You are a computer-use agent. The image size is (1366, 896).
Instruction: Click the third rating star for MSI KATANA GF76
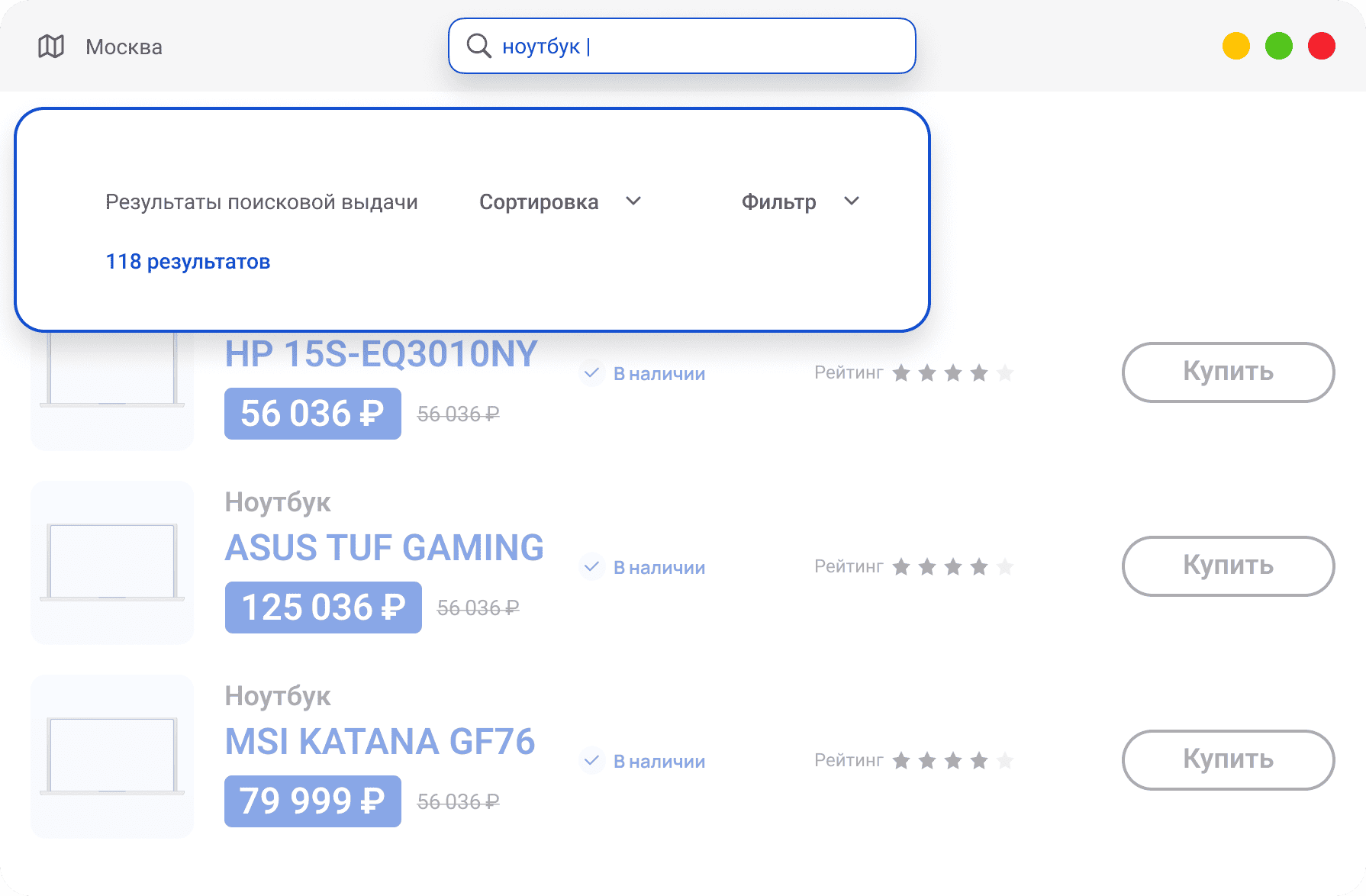pos(953,761)
